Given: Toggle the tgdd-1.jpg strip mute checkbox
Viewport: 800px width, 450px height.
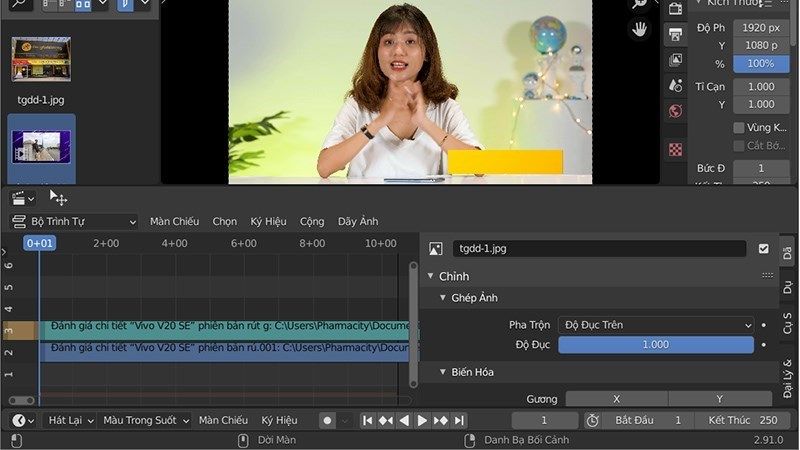Looking at the screenshot, I should [763, 248].
